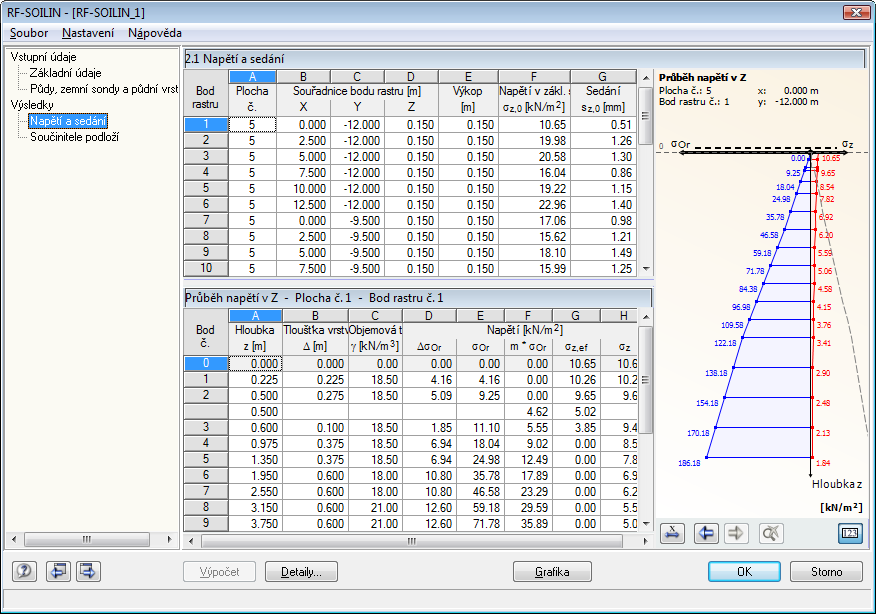The image size is (876, 614).
Task: Click navigator panel scrollbar right arrow
Action: point(169,540)
